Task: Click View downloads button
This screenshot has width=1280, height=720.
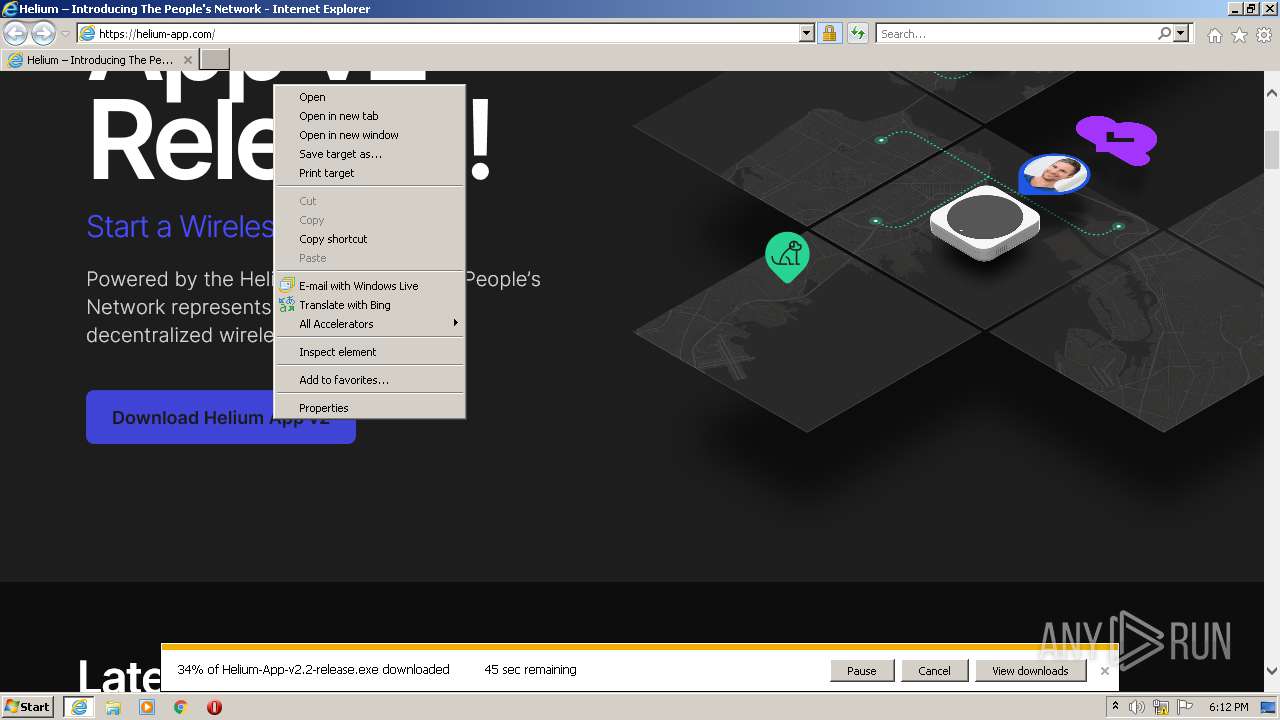Action: [x=1030, y=671]
